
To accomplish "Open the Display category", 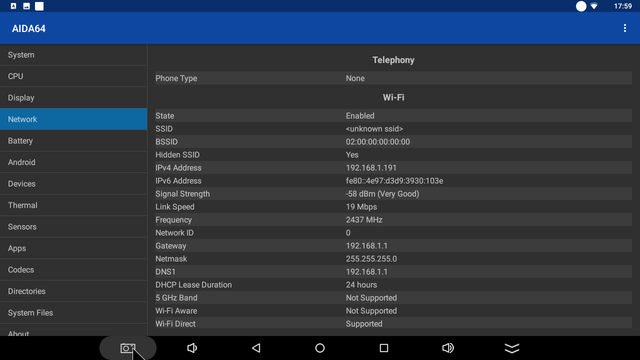I will pyautogui.click(x=73, y=98).
